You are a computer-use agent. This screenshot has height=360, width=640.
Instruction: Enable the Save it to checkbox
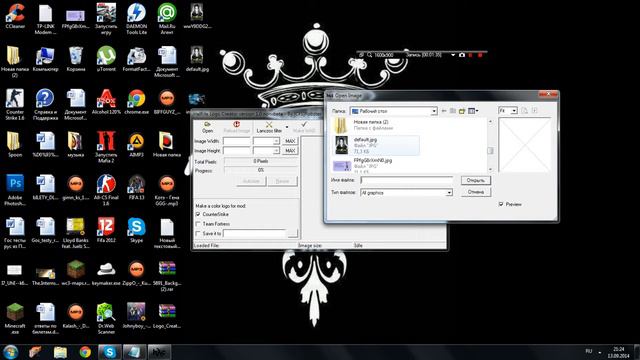(x=198, y=233)
